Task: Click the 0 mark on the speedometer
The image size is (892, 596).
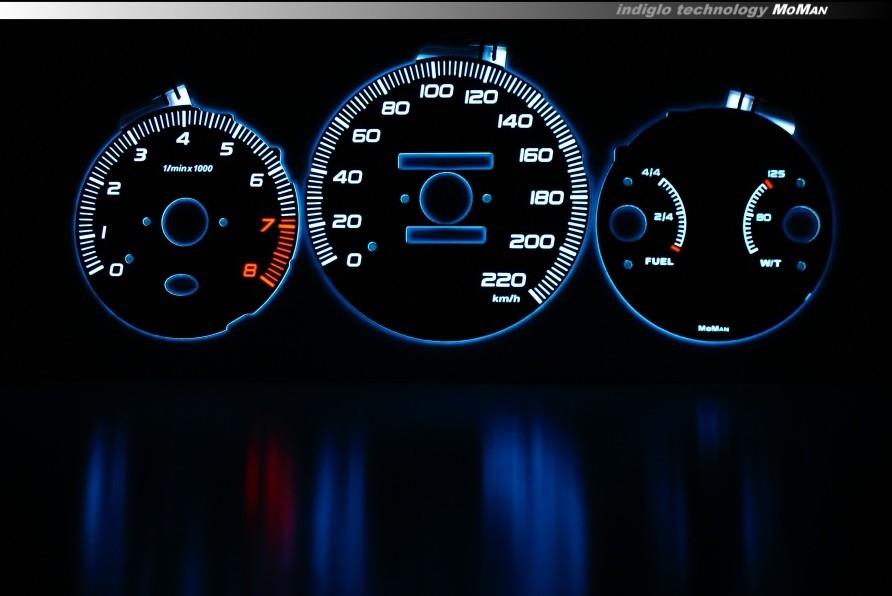Action: pyautogui.click(x=353, y=260)
